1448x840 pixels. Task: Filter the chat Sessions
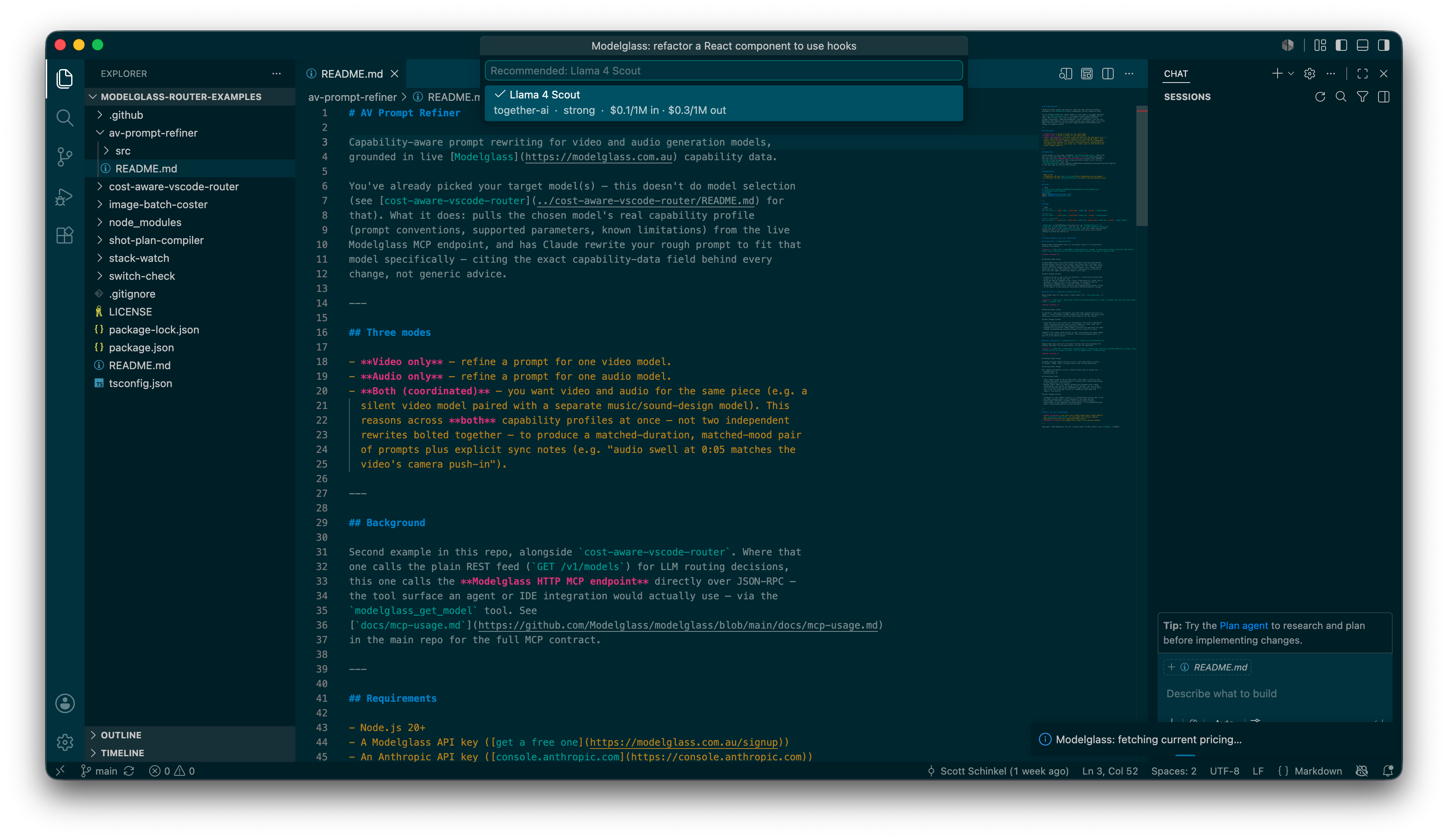point(1363,96)
